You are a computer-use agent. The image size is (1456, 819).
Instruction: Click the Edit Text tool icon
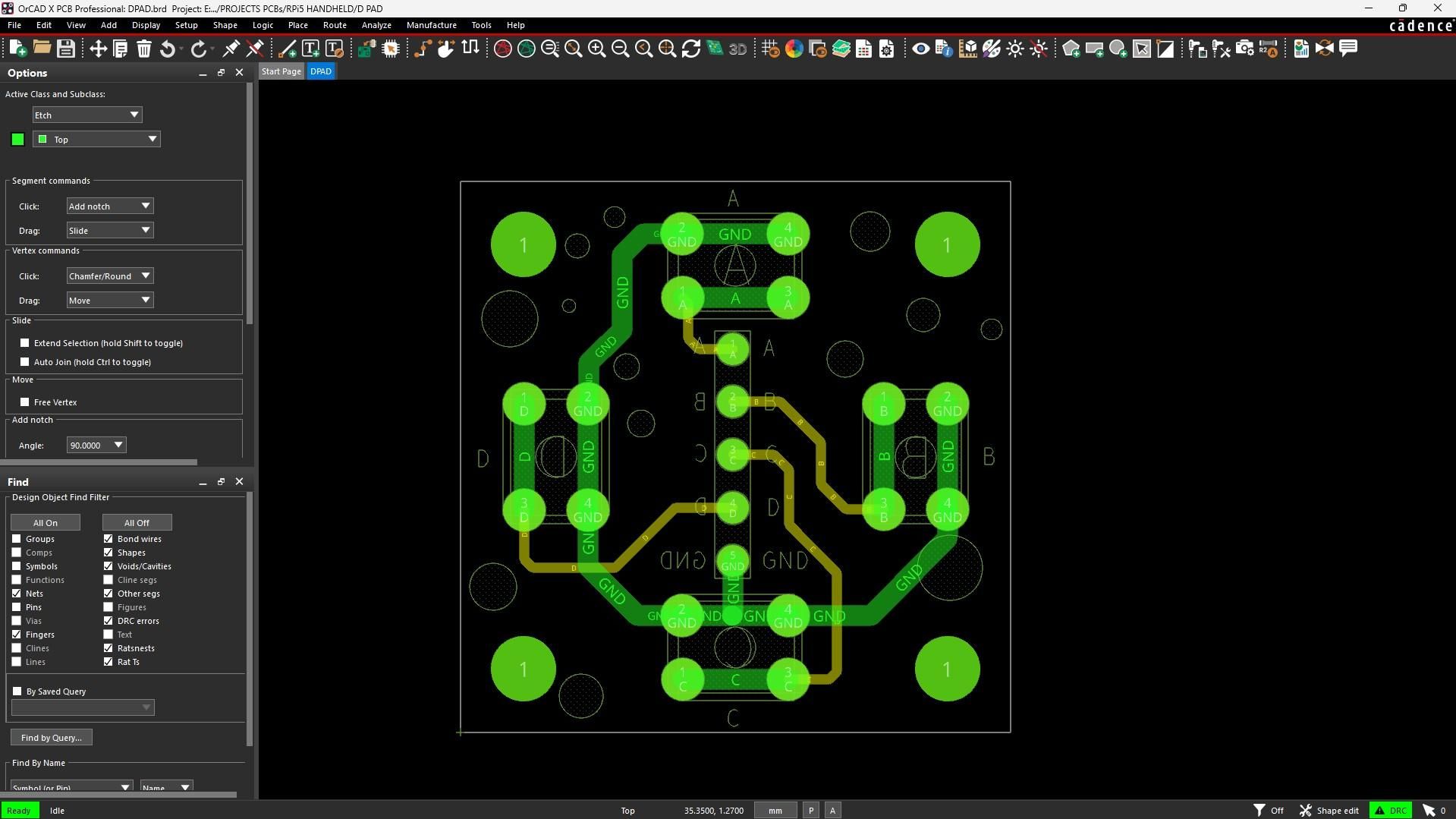click(x=335, y=49)
